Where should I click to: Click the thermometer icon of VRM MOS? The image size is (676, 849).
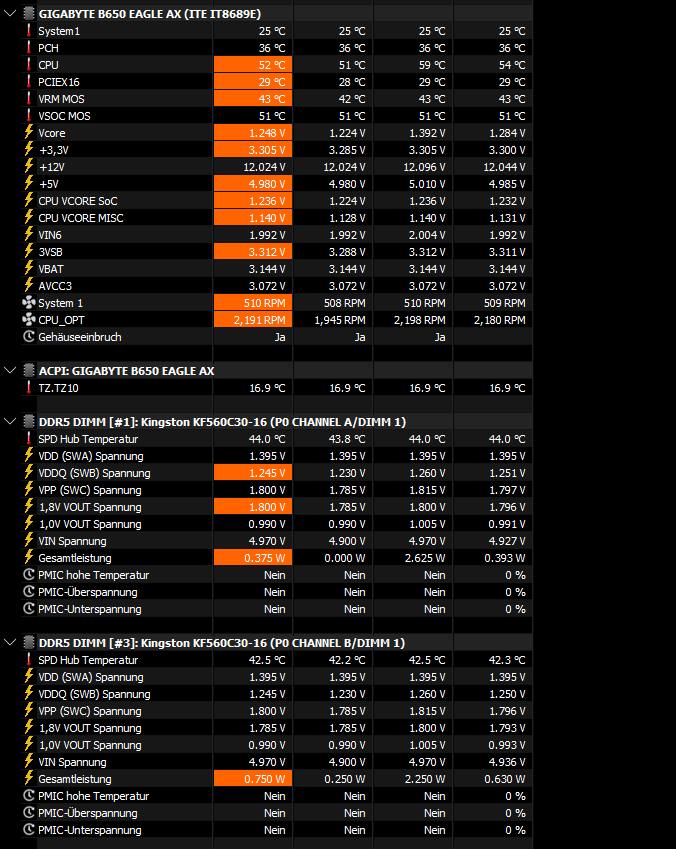click(x=29, y=99)
